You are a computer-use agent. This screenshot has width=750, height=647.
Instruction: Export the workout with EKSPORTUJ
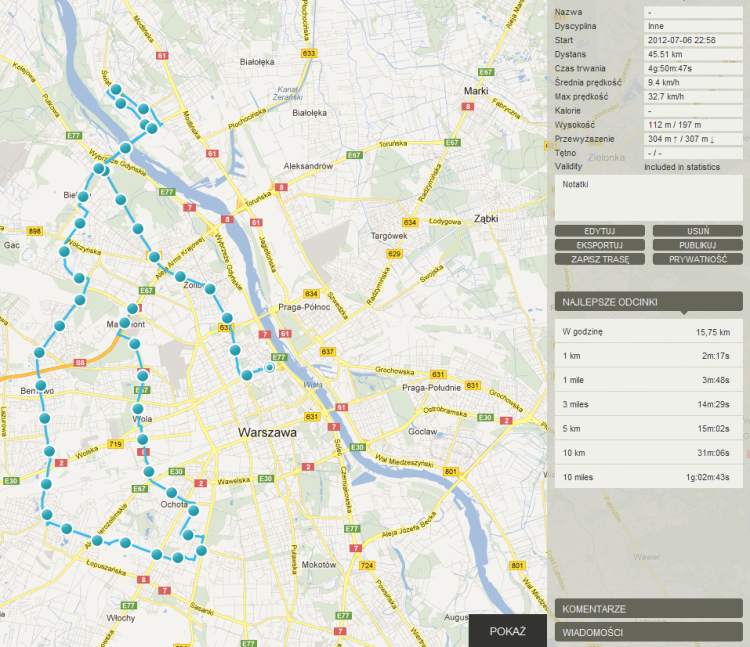click(599, 245)
